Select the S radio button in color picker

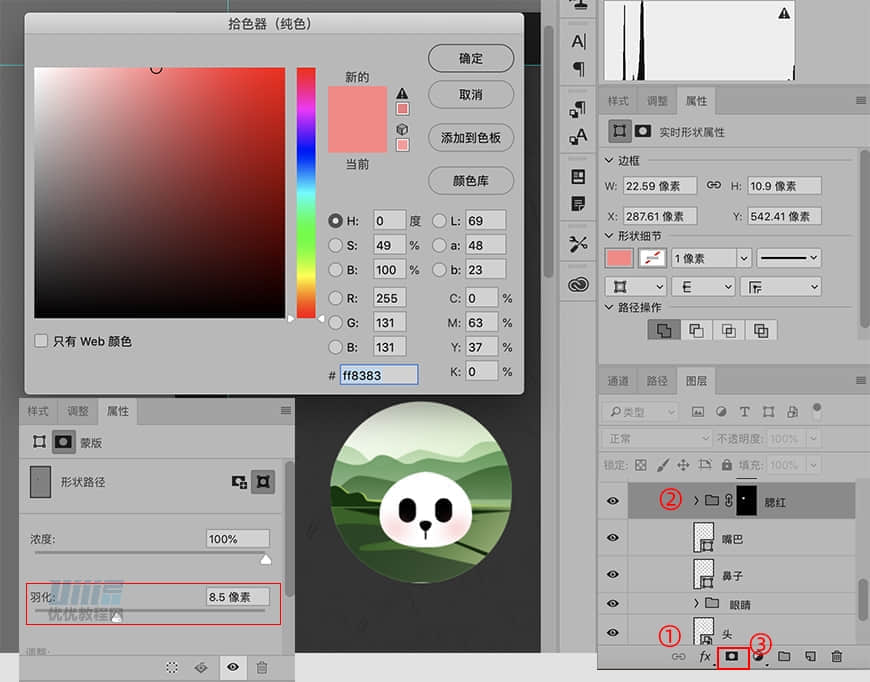coord(335,245)
